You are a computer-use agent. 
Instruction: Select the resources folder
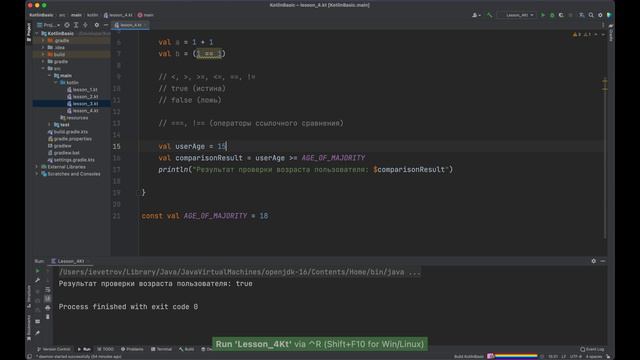(74, 118)
